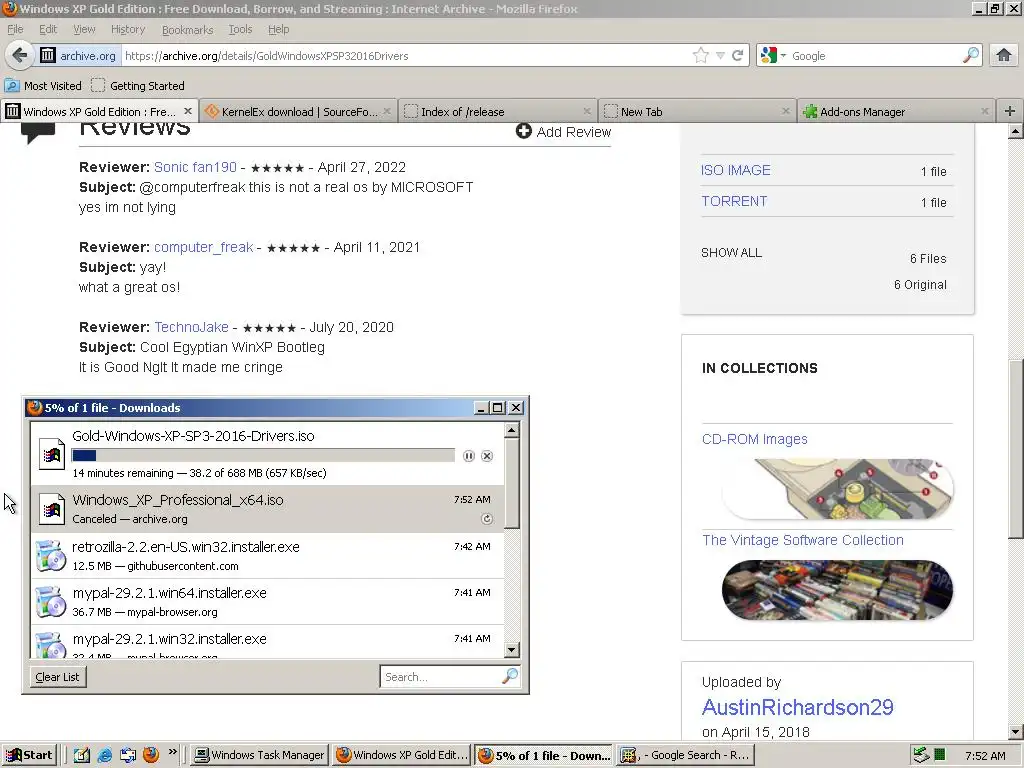1024x768 pixels.
Task: Open The Vintage Software Collection link
Action: point(803,540)
